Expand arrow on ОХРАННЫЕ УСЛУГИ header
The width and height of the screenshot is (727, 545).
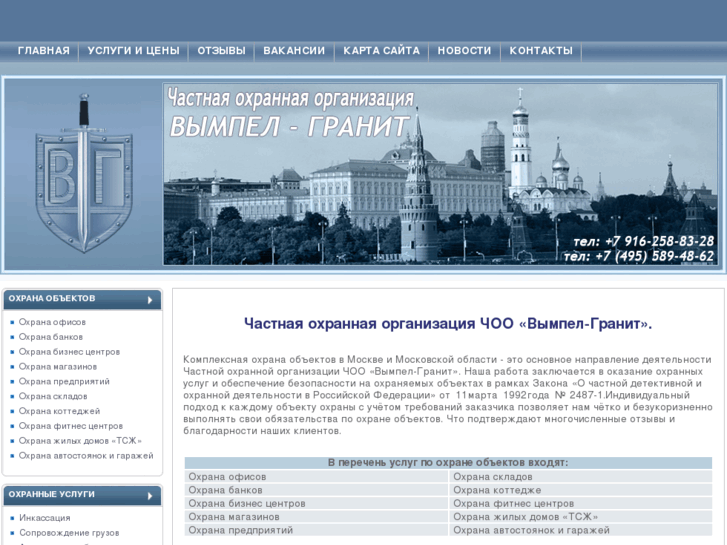pos(150,496)
